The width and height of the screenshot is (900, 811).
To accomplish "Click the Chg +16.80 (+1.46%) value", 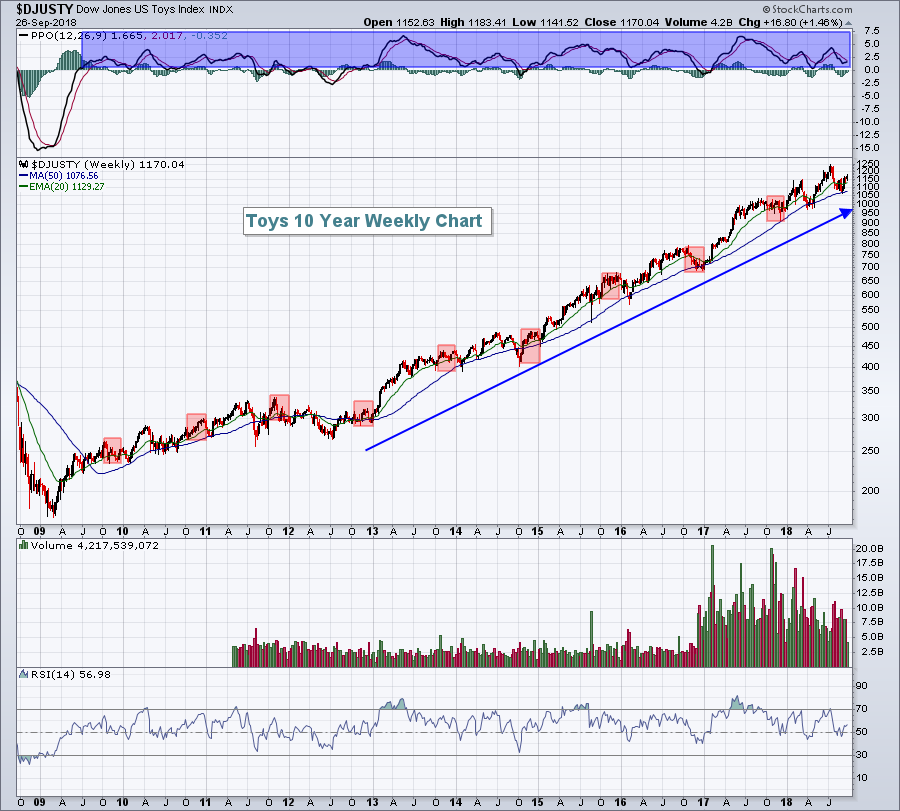I will 790,22.
